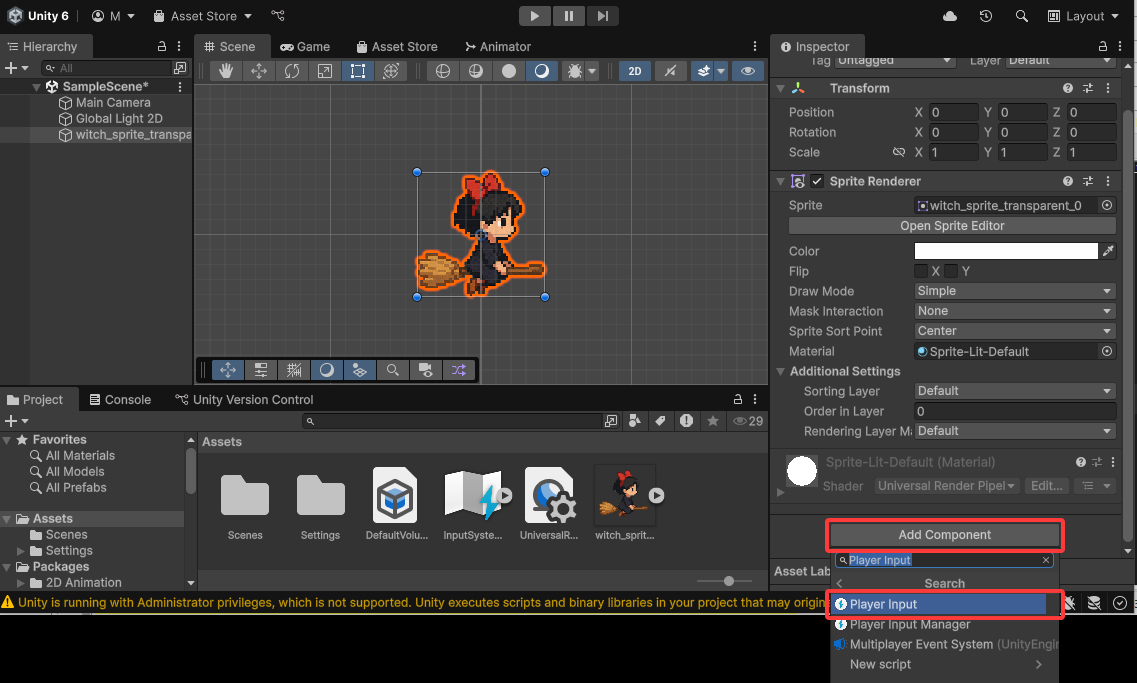This screenshot has width=1137, height=683.
Task: Click the Play button
Action: (x=534, y=16)
